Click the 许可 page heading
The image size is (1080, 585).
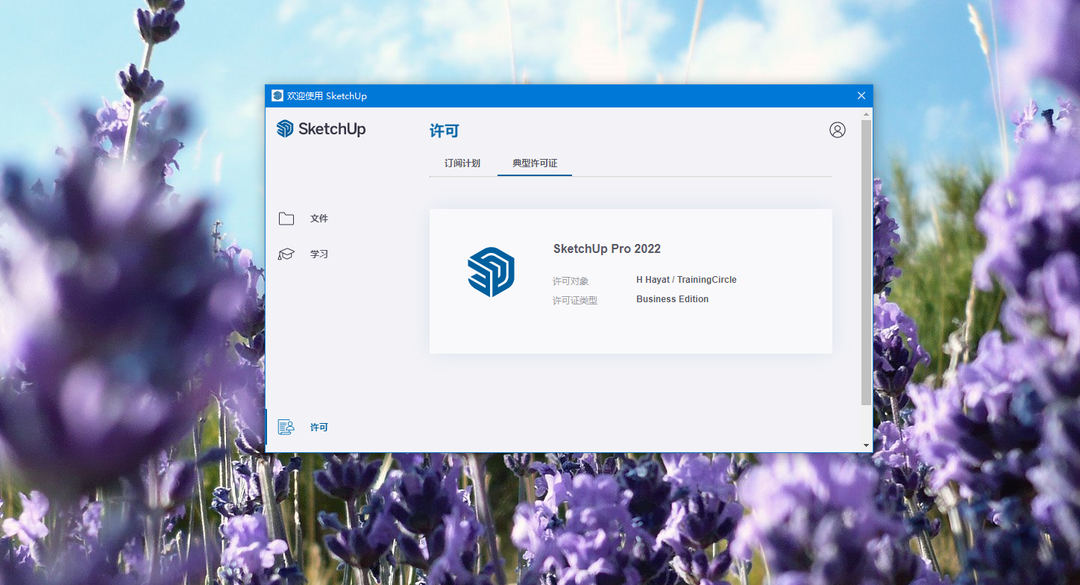444,131
